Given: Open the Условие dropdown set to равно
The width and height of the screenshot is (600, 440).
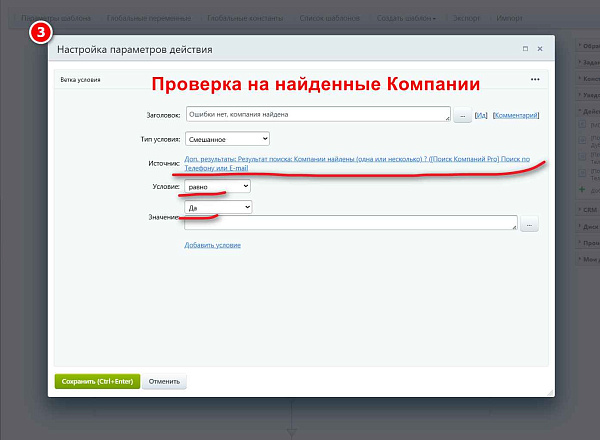Looking at the screenshot, I should click(x=218, y=186).
